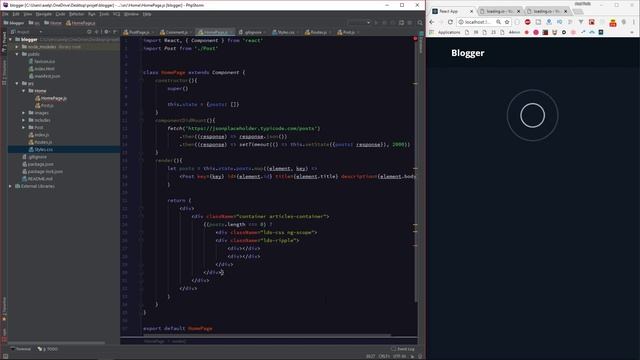Viewport: 640px width, 360px height.
Task: Select README.md in the project tree
Action: [40, 179]
